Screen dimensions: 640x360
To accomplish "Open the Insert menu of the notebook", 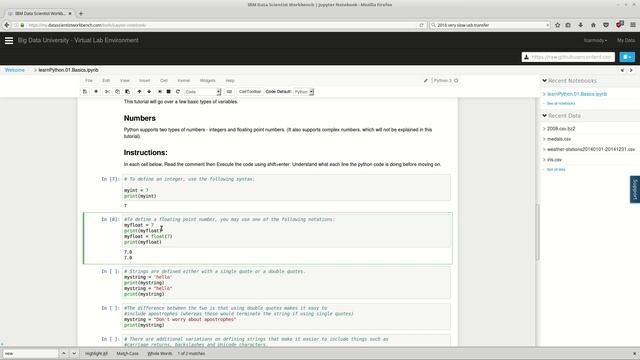I will coord(144,81).
